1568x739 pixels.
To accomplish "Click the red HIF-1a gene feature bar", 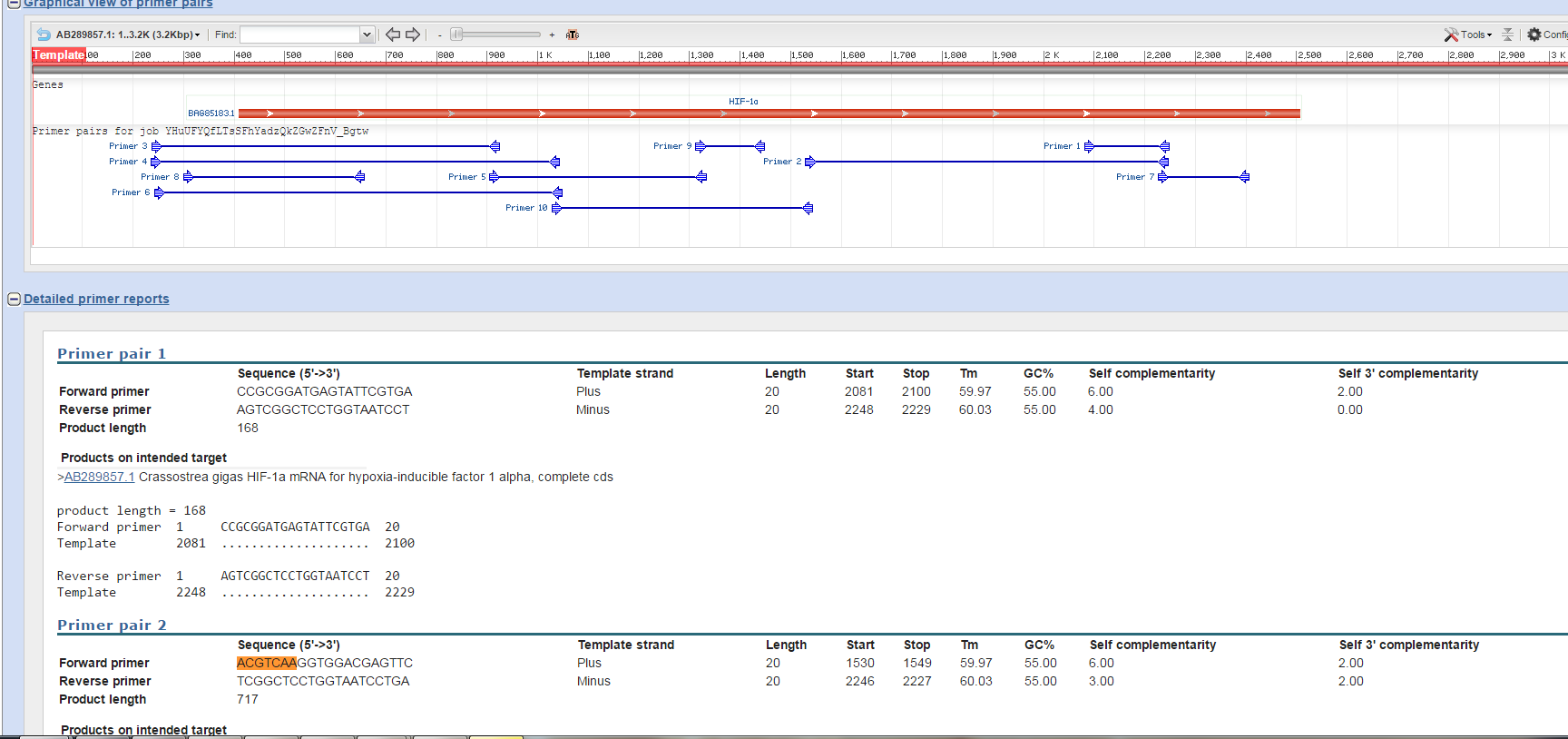I will (x=769, y=113).
